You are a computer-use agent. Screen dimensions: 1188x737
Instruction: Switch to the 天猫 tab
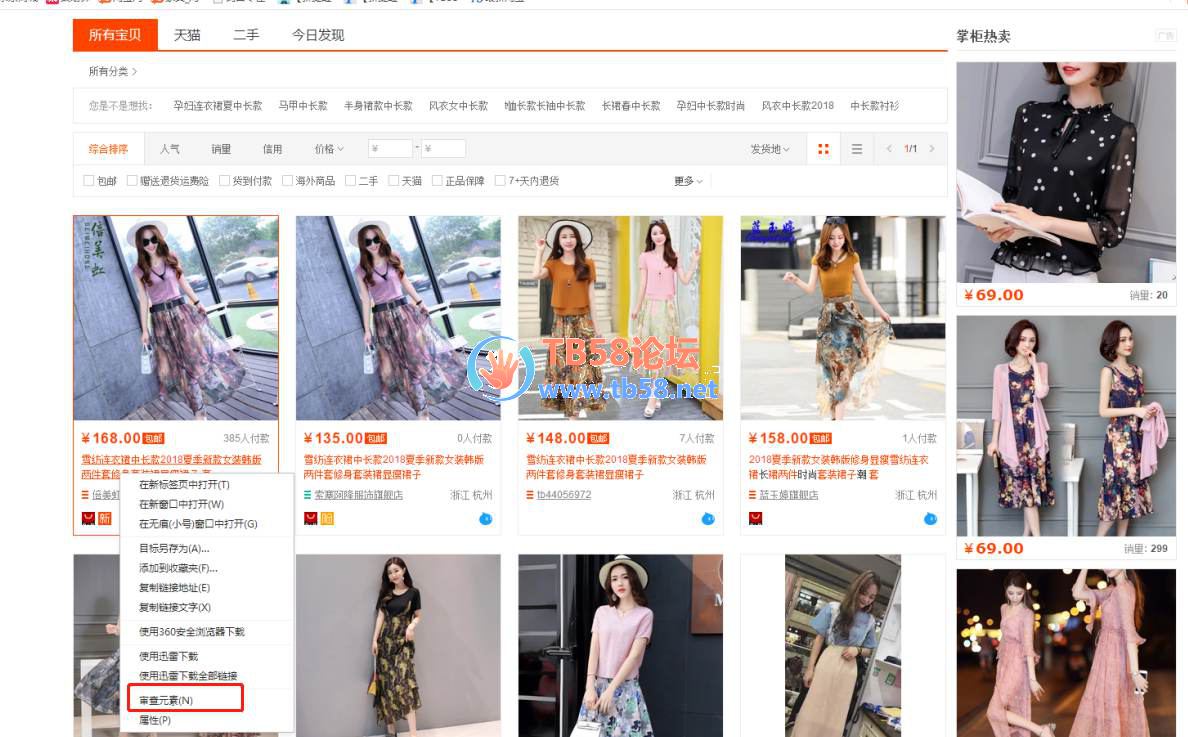pos(187,35)
